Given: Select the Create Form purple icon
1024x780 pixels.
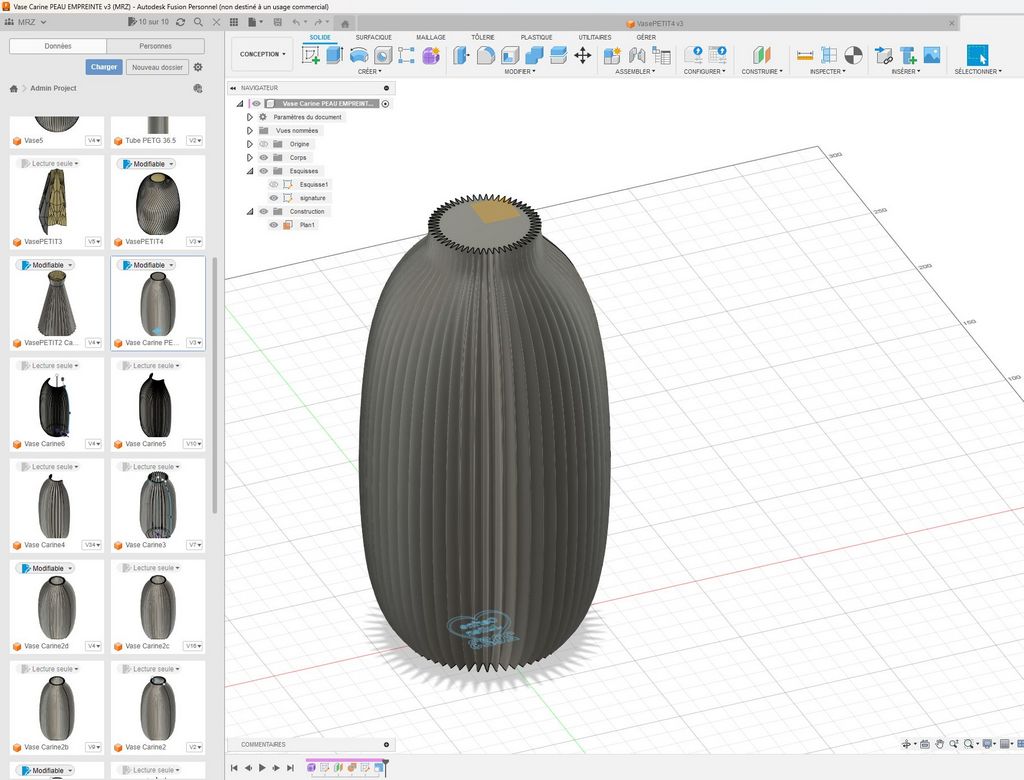Looking at the screenshot, I should point(431,55).
